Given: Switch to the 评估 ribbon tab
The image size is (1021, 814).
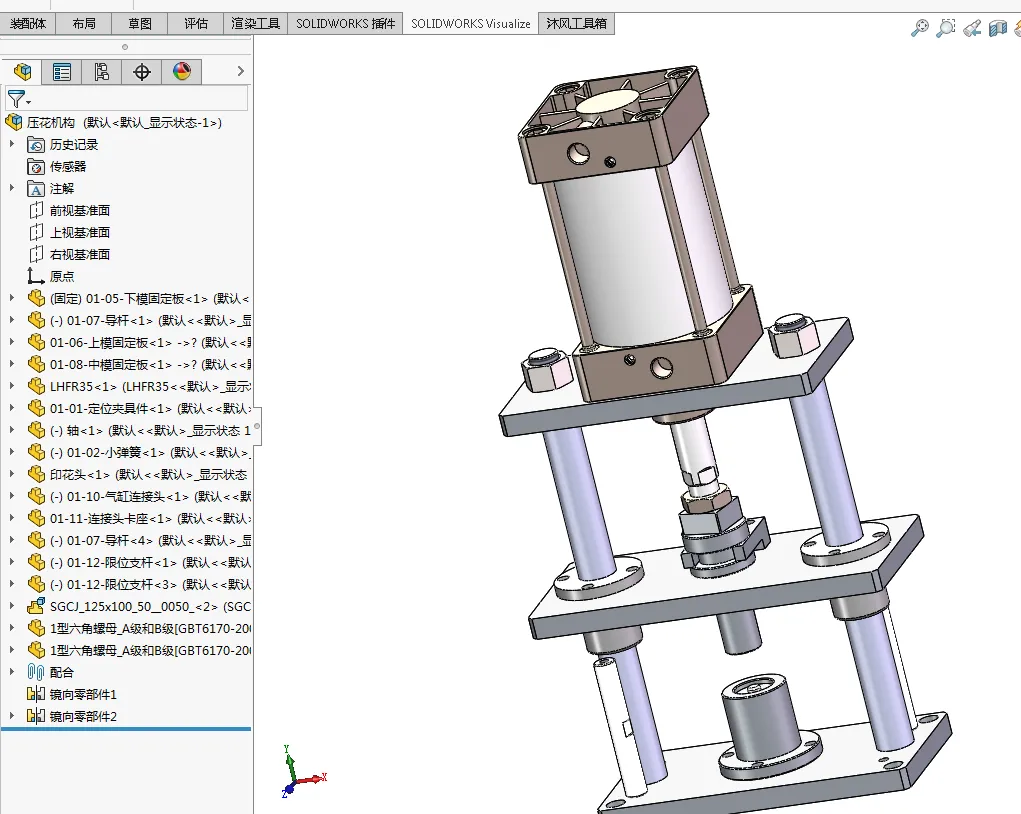Looking at the screenshot, I should (x=195, y=24).
